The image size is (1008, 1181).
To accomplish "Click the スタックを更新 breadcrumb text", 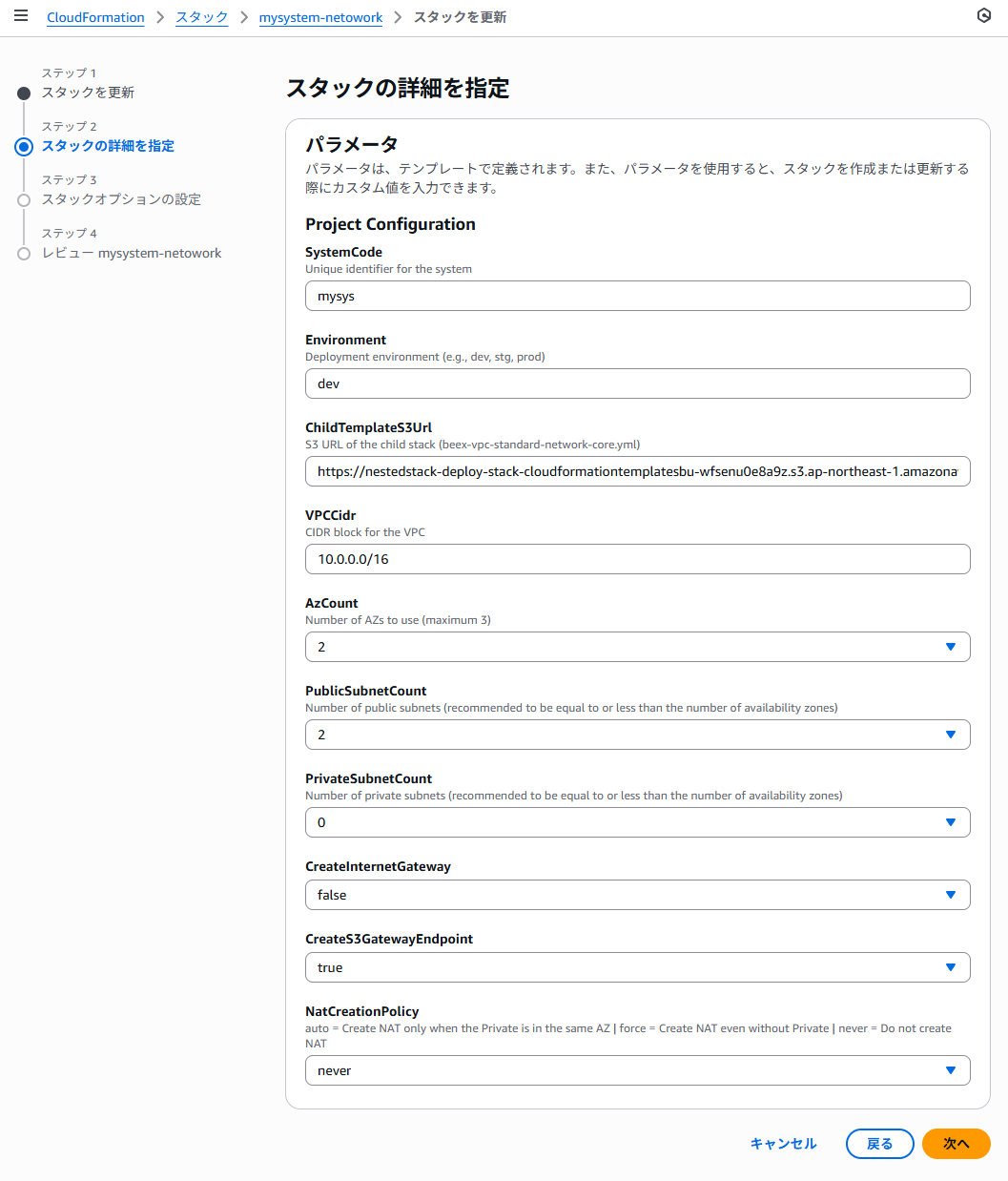I will pyautogui.click(x=460, y=17).
